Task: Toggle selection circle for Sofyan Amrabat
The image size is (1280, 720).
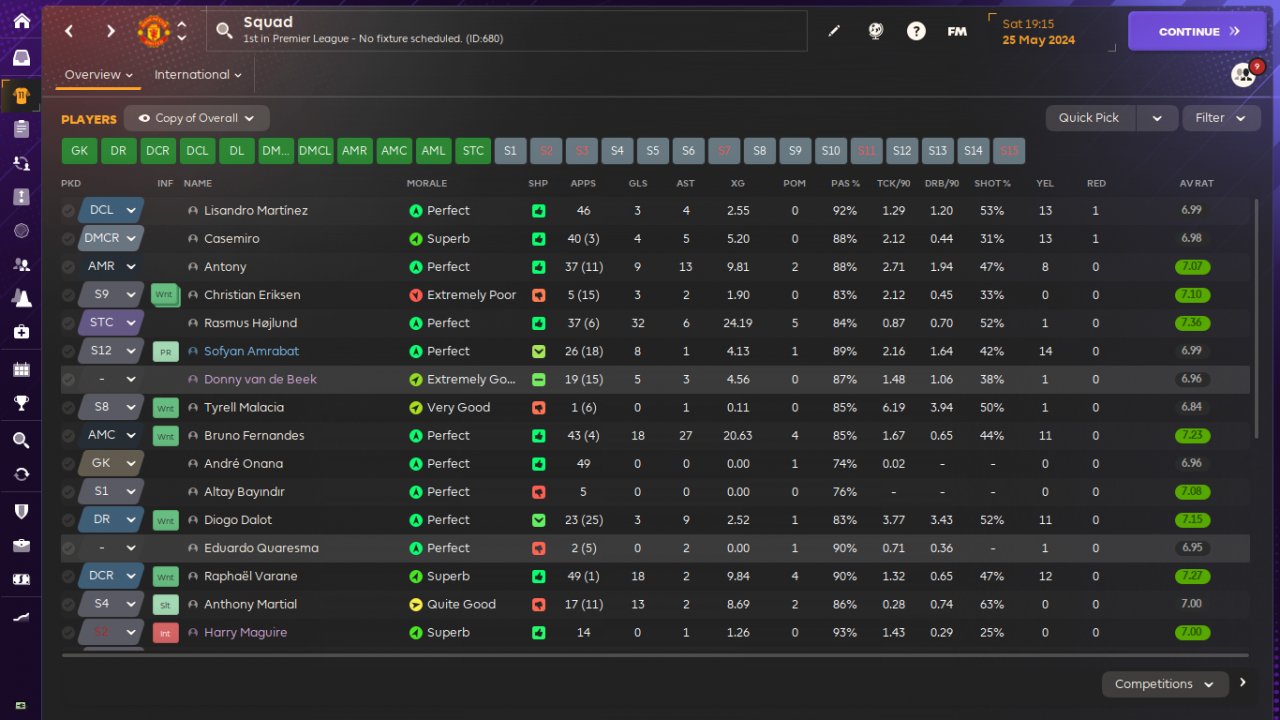Action: point(68,351)
